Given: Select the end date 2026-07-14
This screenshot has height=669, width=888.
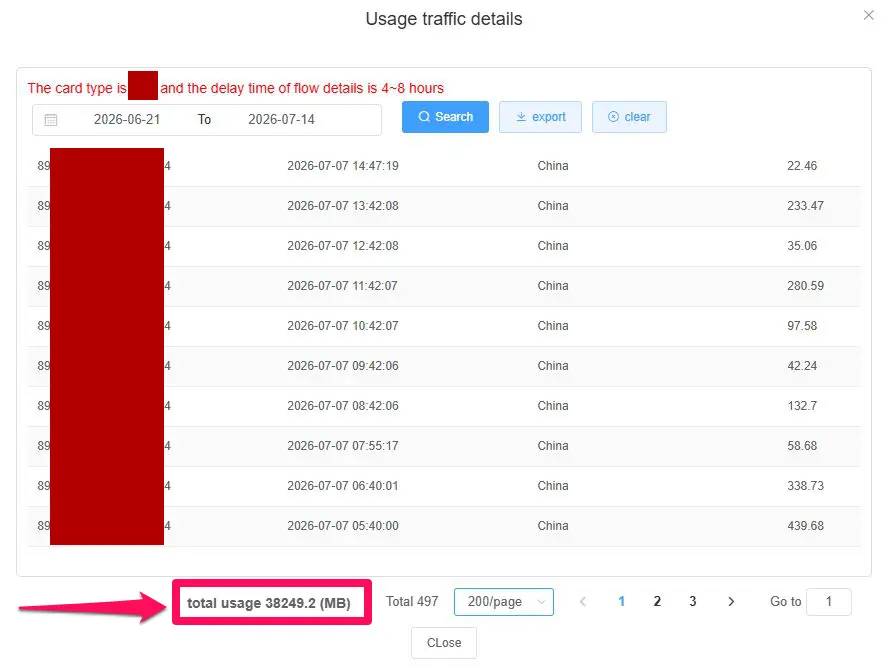Looking at the screenshot, I should point(281,120).
